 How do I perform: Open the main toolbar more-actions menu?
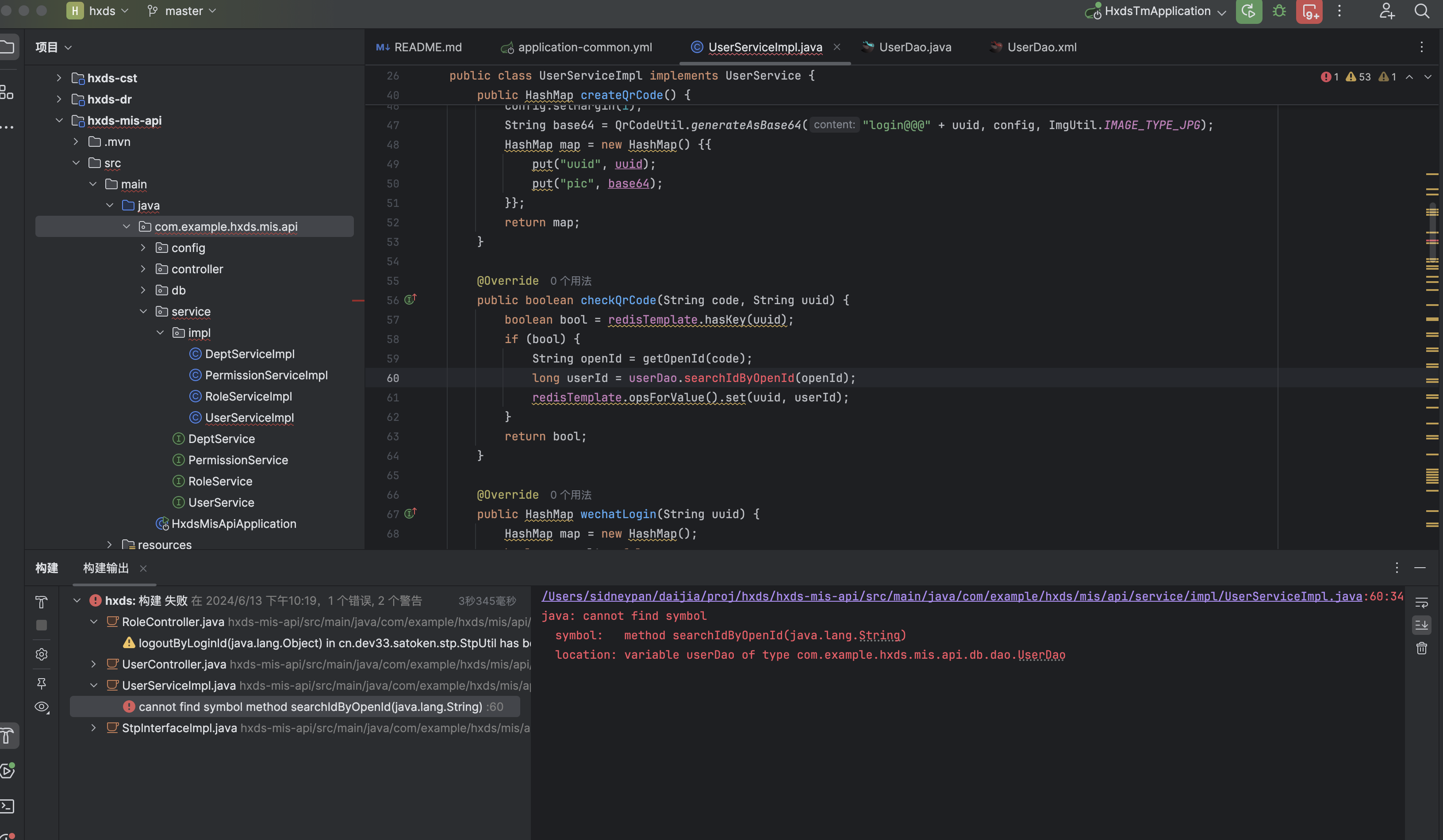[1339, 11]
